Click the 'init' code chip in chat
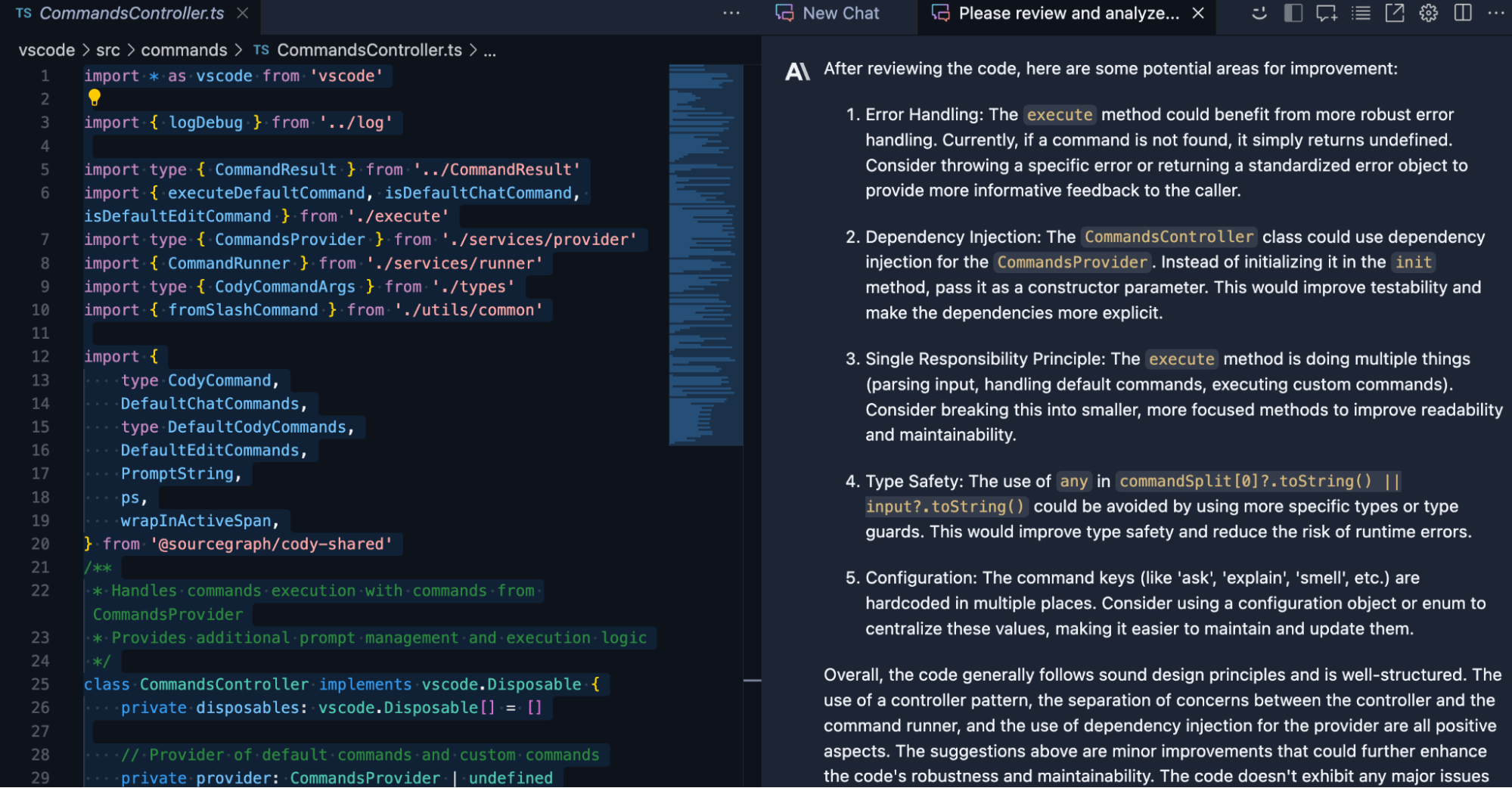This screenshot has height=788, width=1512. (1414, 262)
